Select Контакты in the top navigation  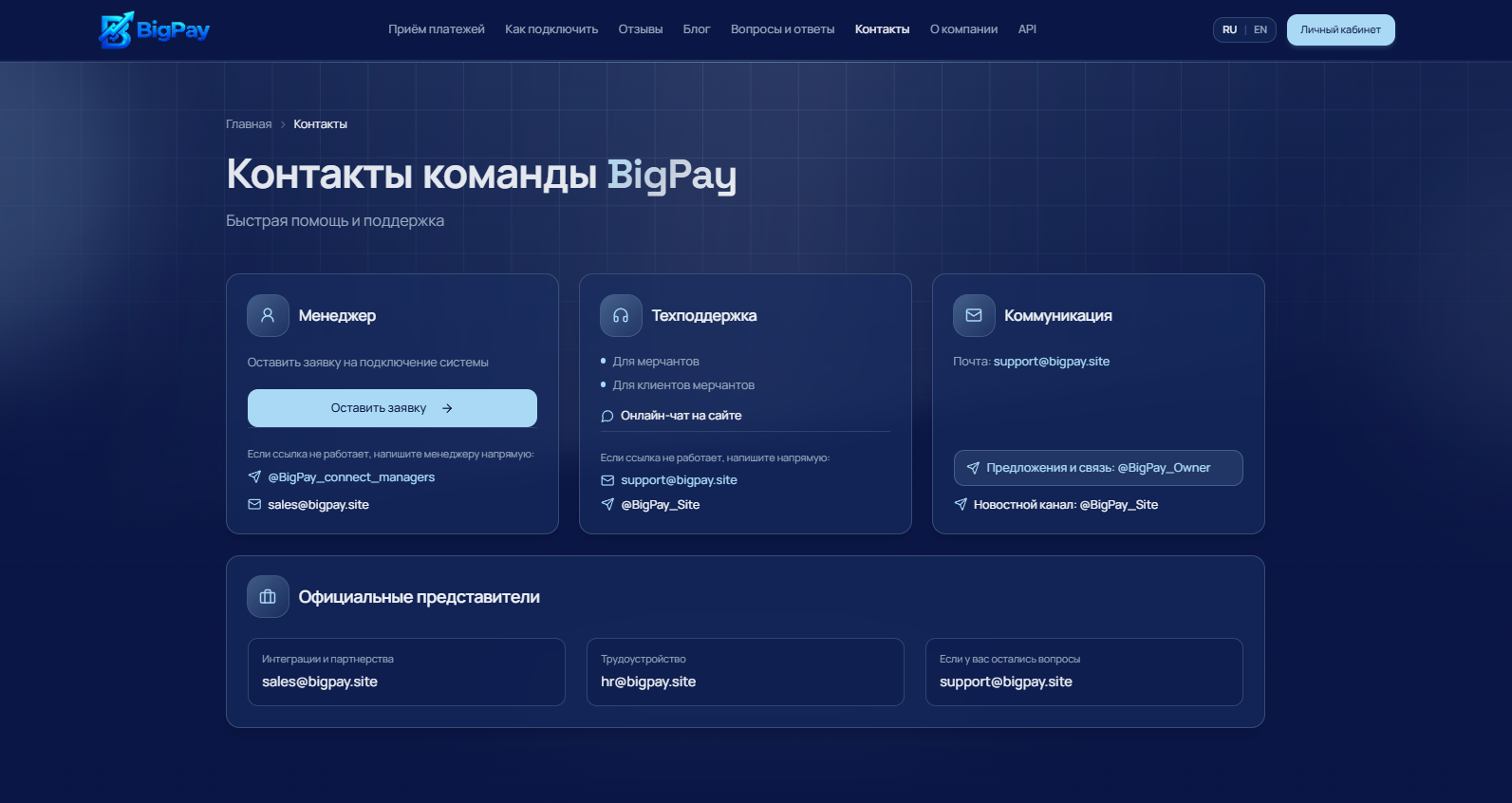(x=882, y=29)
